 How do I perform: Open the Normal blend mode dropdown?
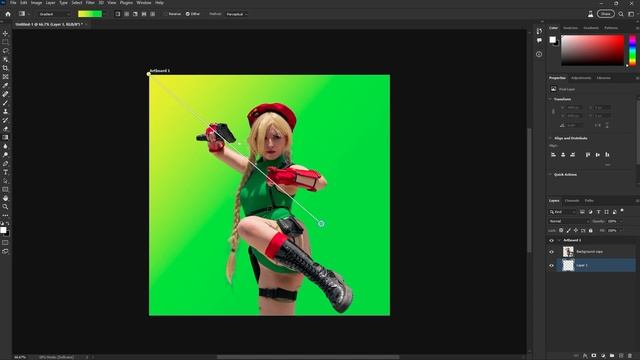click(x=569, y=221)
